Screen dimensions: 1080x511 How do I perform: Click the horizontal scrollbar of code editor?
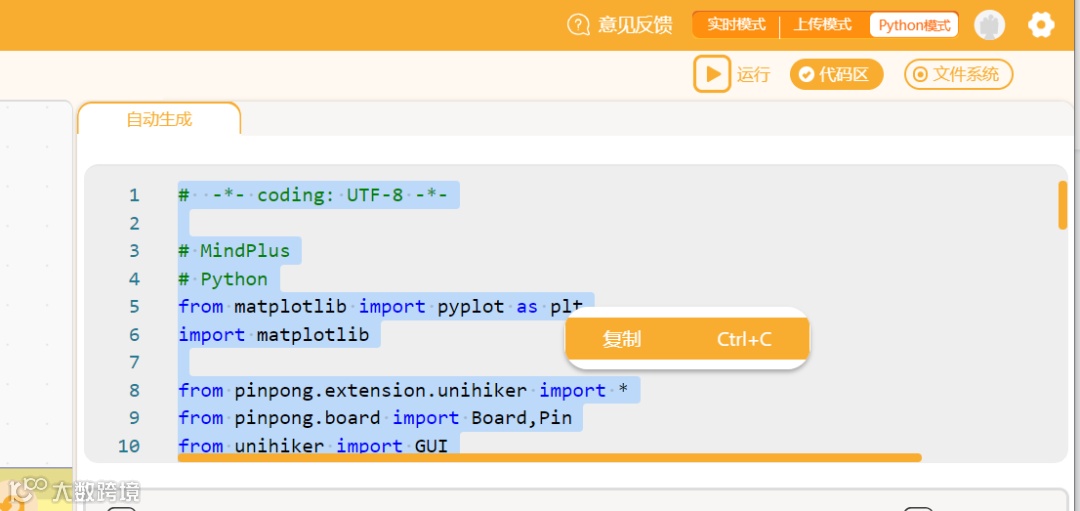pos(549,457)
